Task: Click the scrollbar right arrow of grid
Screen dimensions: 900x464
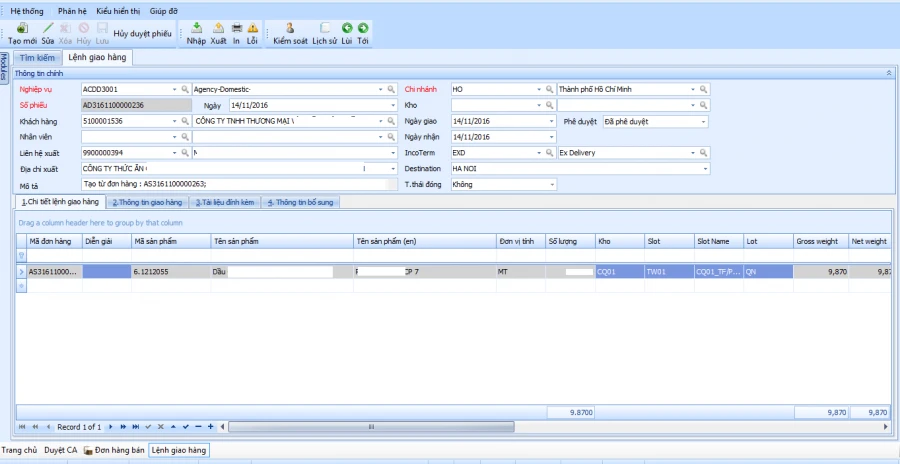Action: coord(886,427)
